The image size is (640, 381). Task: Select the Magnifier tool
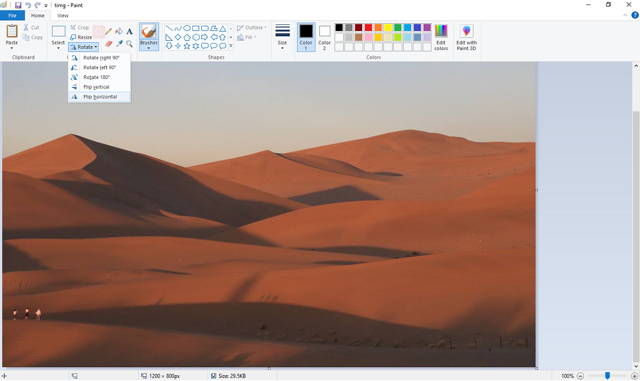click(129, 43)
